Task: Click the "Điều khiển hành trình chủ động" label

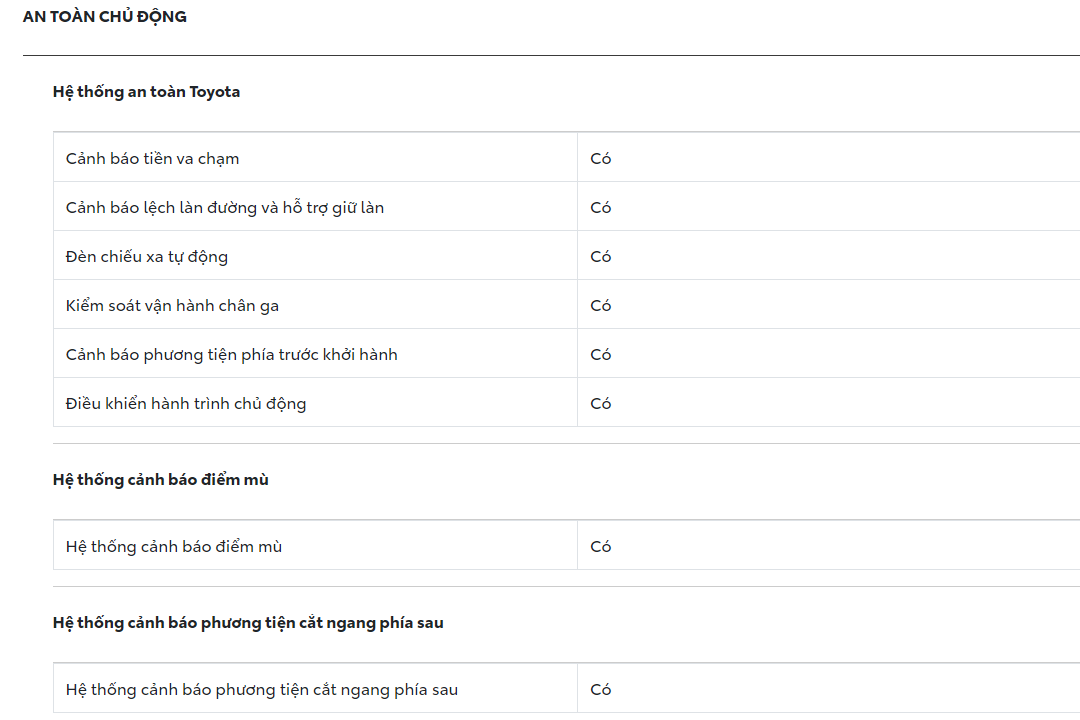Action: tap(186, 404)
